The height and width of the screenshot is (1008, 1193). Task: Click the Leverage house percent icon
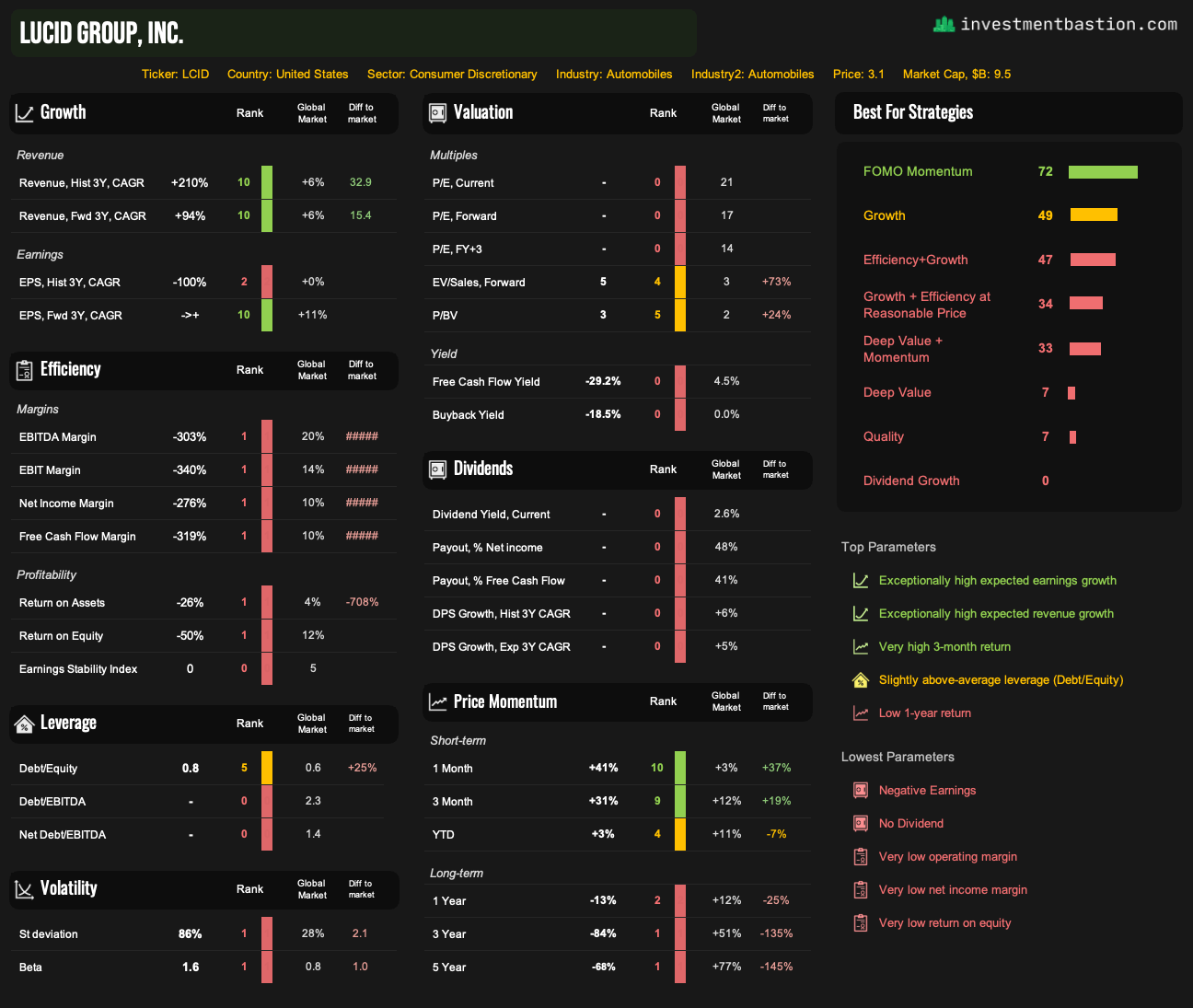(25, 724)
